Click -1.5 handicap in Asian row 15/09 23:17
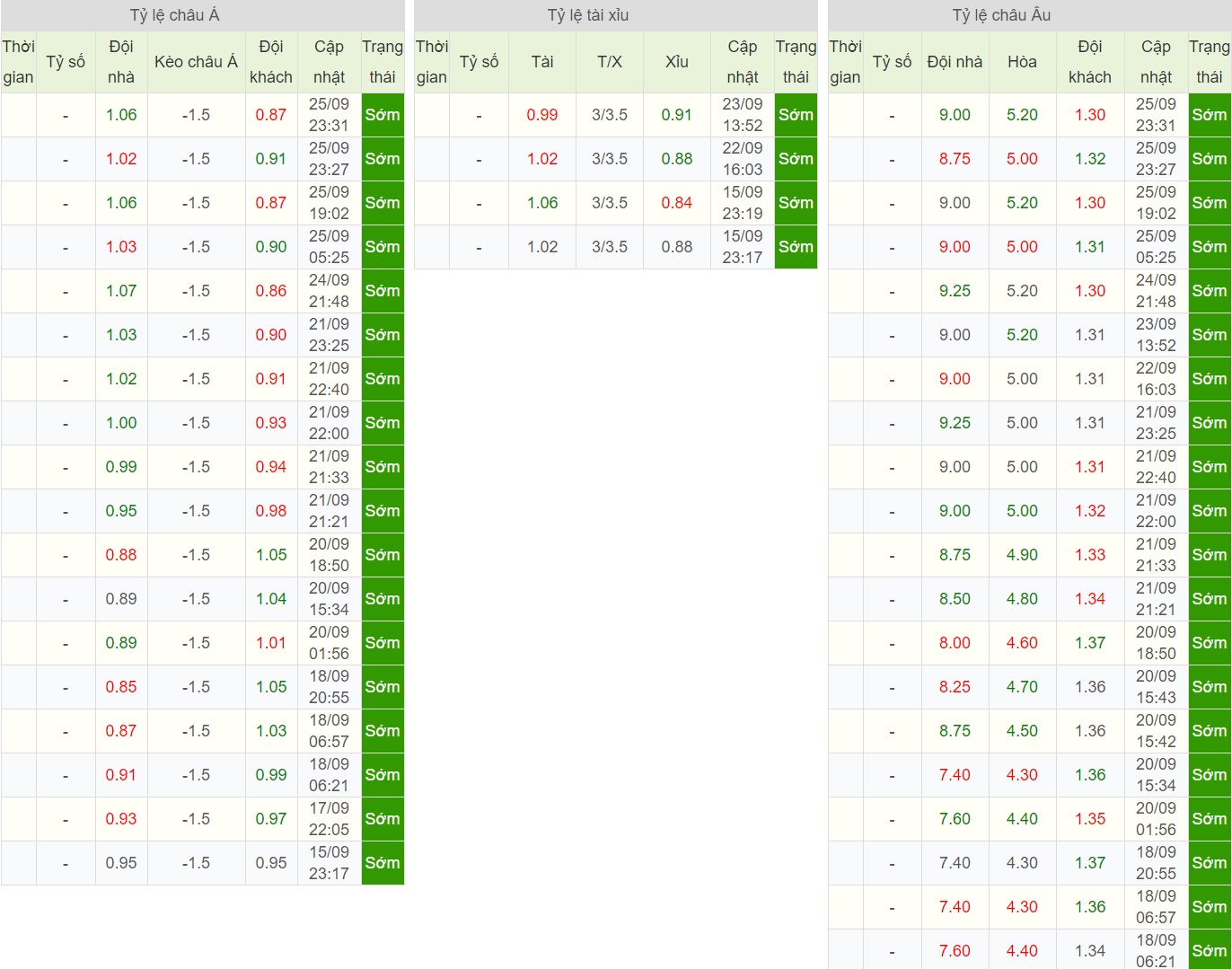 click(196, 863)
